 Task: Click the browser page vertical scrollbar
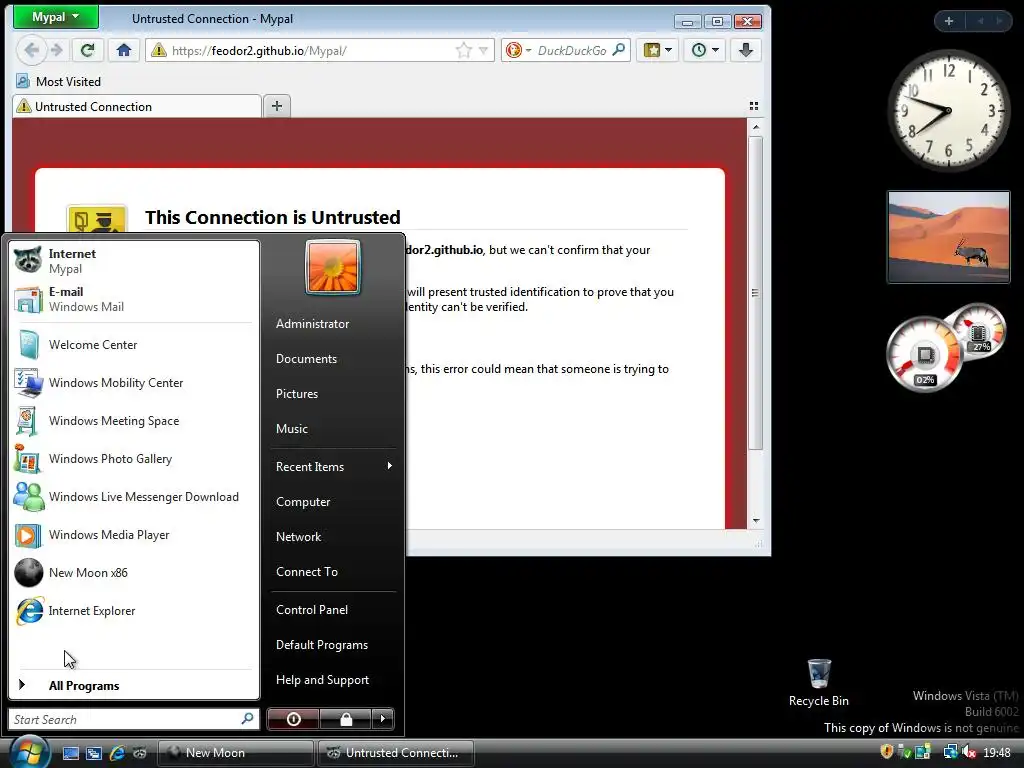(x=756, y=293)
